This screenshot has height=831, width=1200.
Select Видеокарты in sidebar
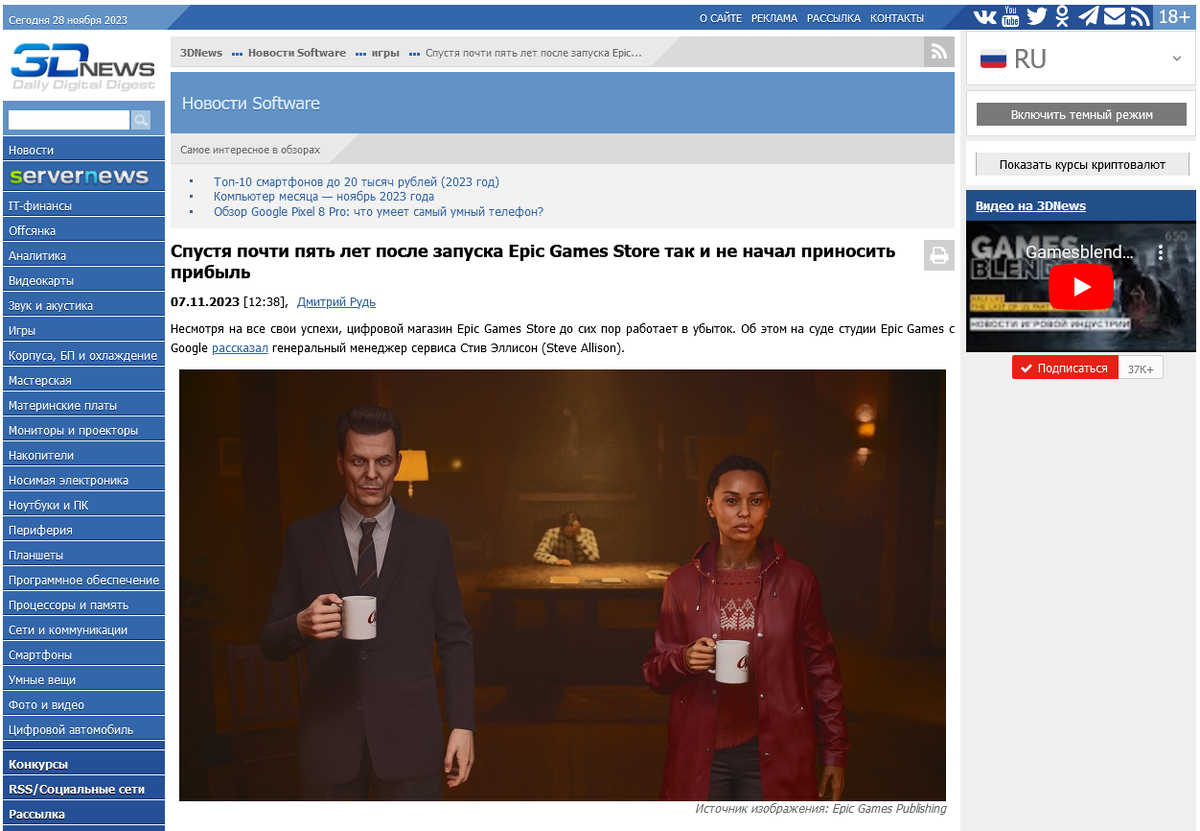pyautogui.click(x=83, y=280)
